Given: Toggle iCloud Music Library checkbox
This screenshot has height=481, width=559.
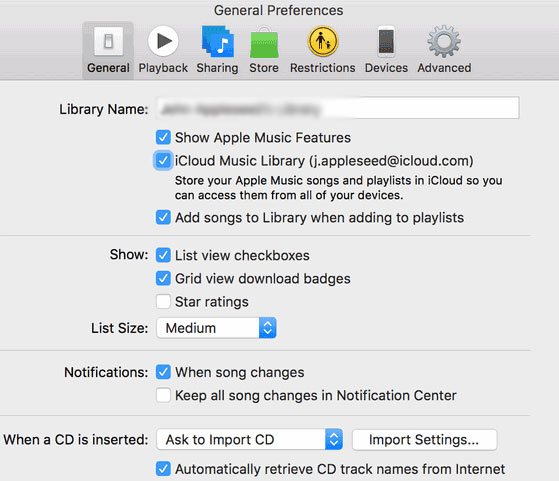Looking at the screenshot, I should tap(163, 160).
